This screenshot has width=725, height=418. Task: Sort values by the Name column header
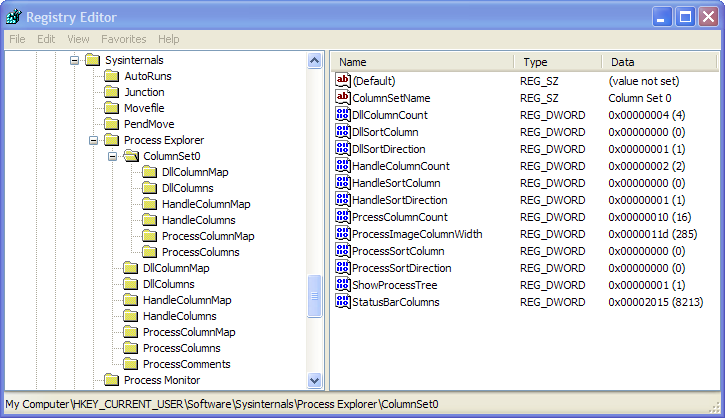422,61
